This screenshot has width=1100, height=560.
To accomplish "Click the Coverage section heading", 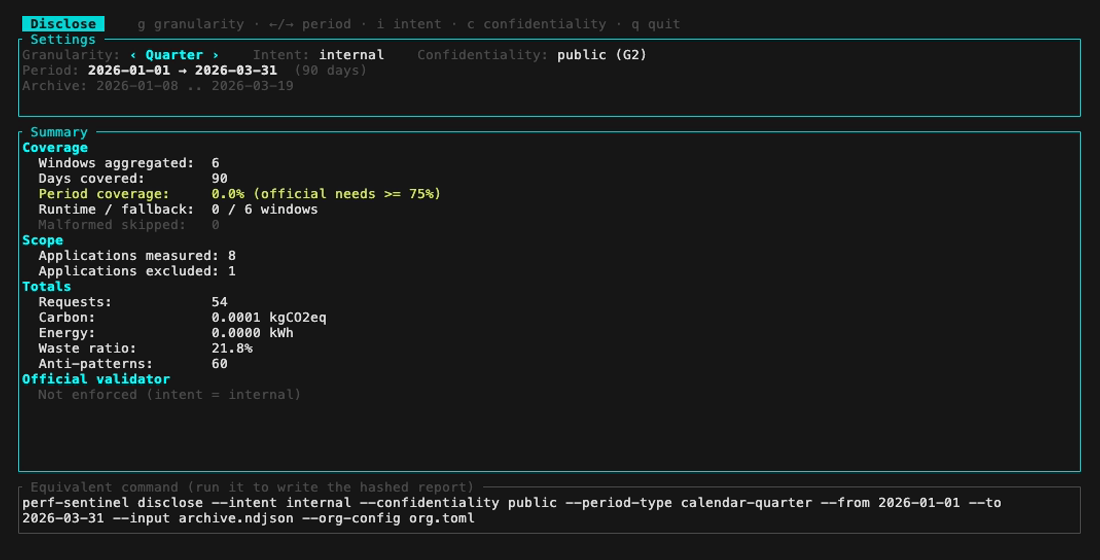I will point(55,147).
